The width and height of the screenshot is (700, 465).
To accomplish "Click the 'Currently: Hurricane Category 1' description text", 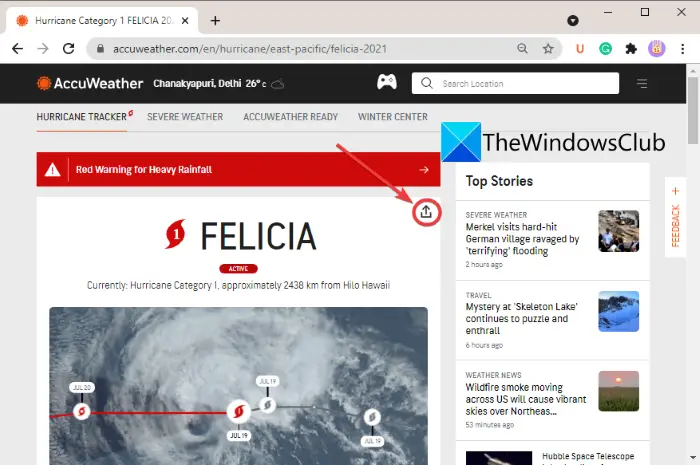I will [238, 285].
